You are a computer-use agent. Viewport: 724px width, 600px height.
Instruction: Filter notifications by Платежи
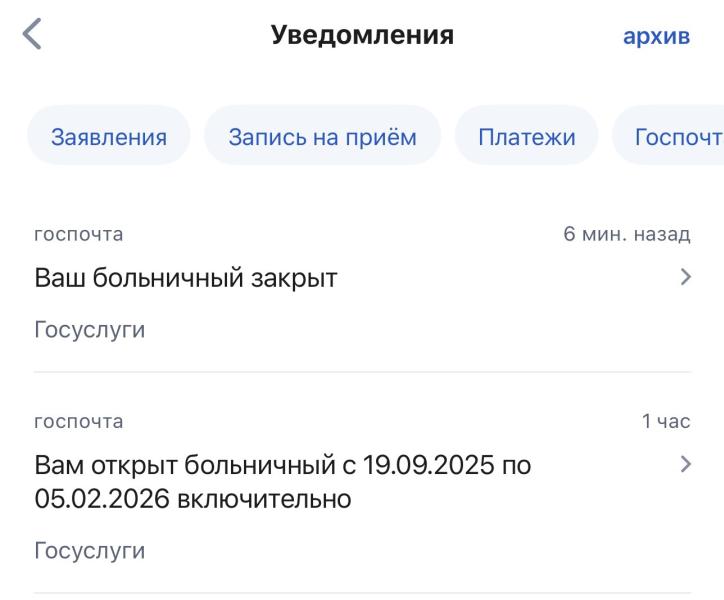pyautogui.click(x=526, y=136)
